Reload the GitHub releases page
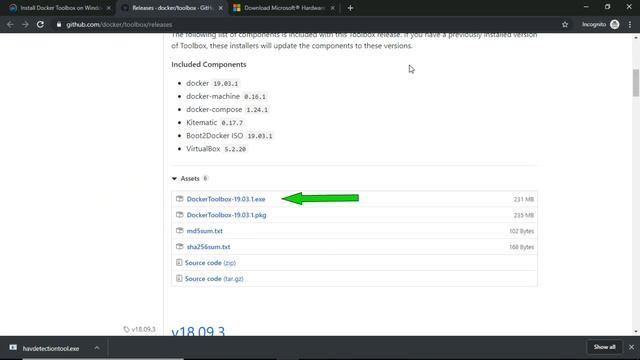 (x=40, y=24)
